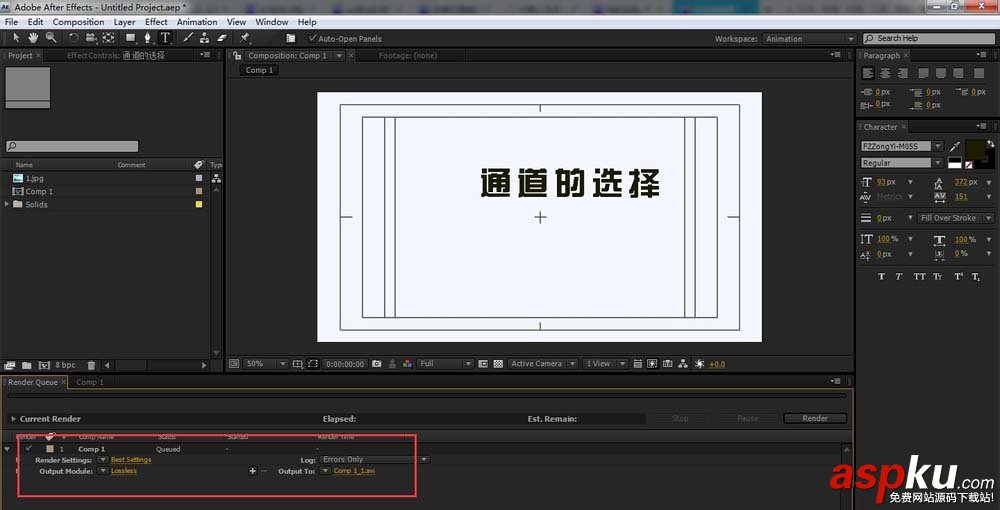Select the Unified Camera tool
1000x510 pixels.
(91, 38)
